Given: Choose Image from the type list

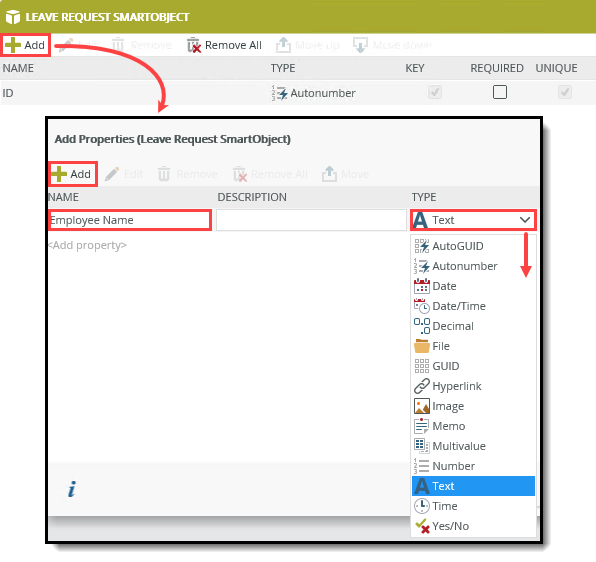Looking at the screenshot, I should click(473, 406).
